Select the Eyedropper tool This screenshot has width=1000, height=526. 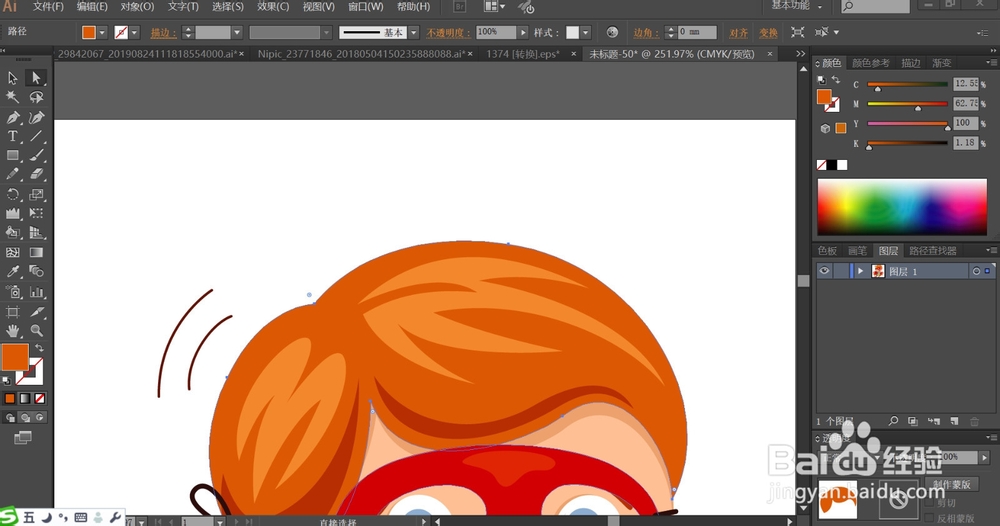point(12,272)
